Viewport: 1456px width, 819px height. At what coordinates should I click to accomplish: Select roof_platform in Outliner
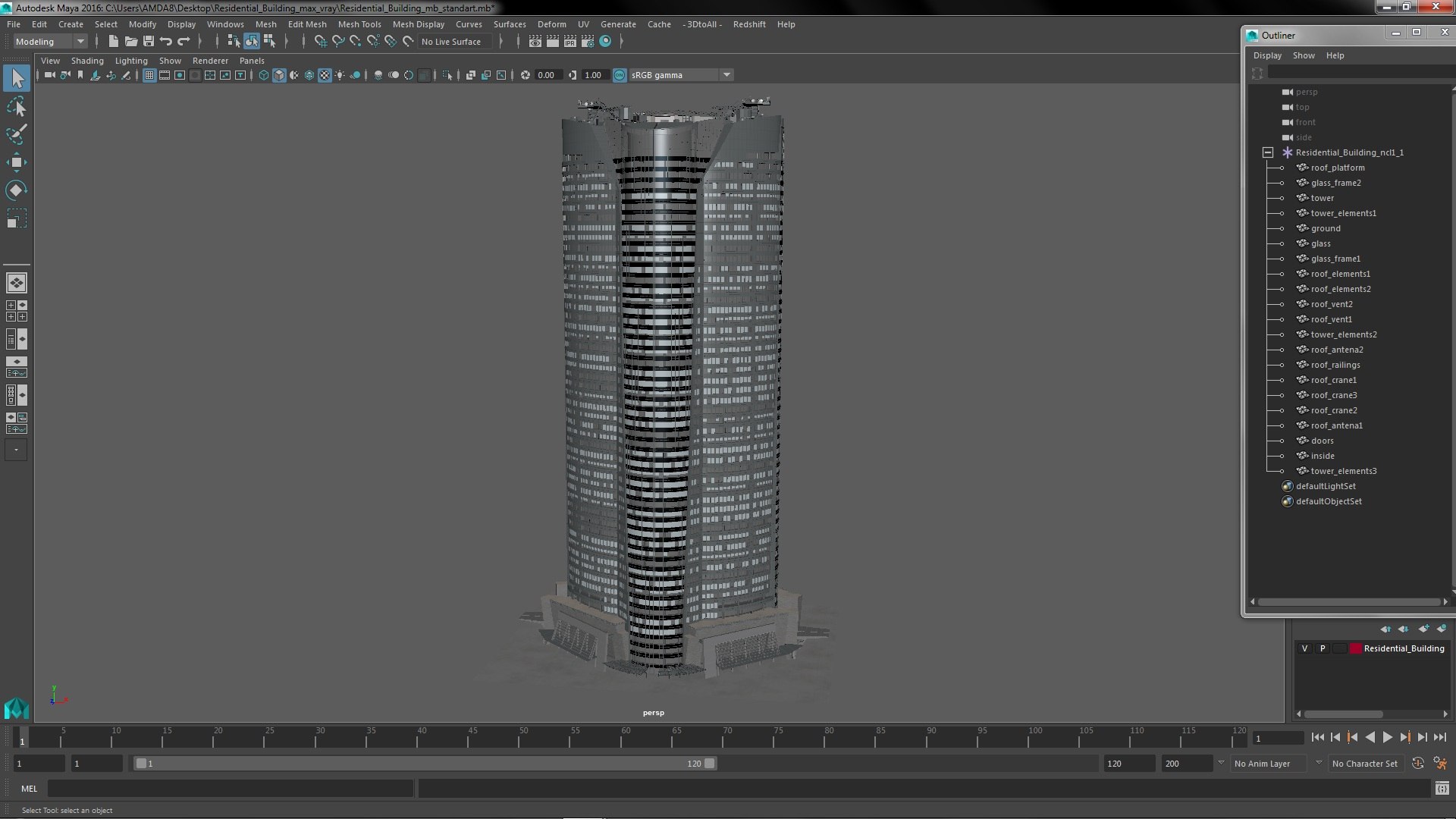pos(1337,168)
